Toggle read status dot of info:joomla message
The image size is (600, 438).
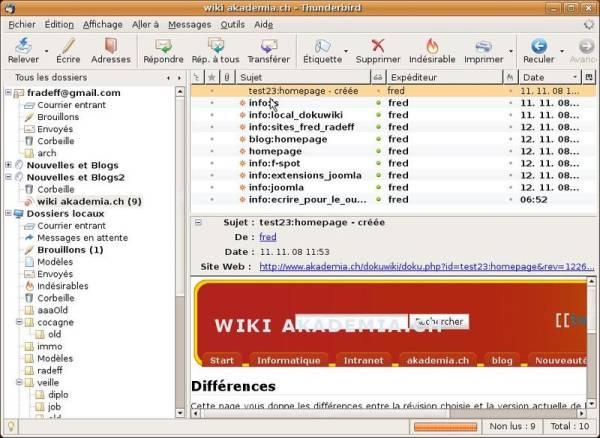378,187
